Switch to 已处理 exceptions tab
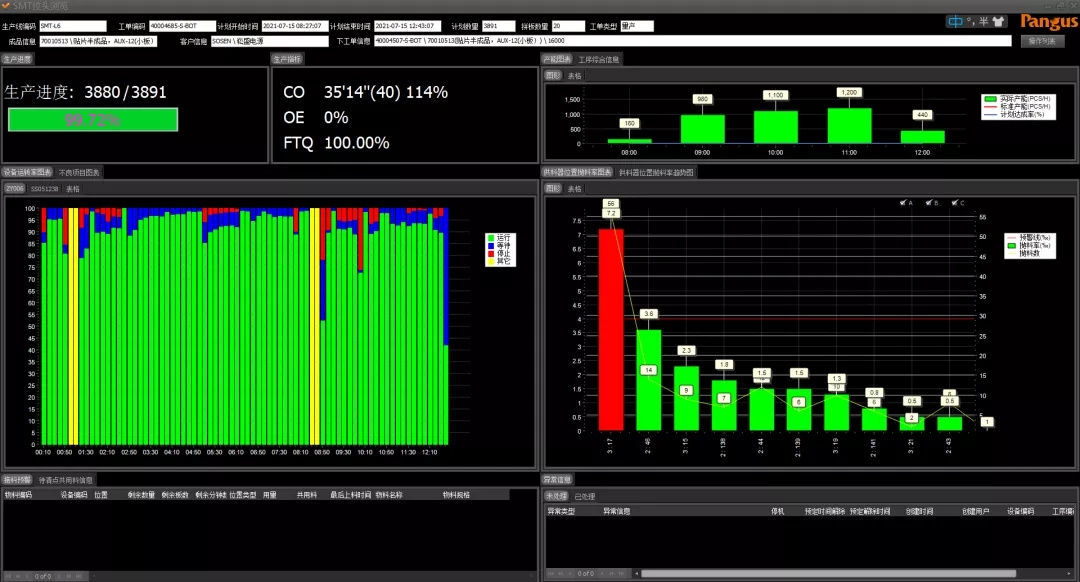Viewport: 1080px width, 582px height. click(x=584, y=496)
